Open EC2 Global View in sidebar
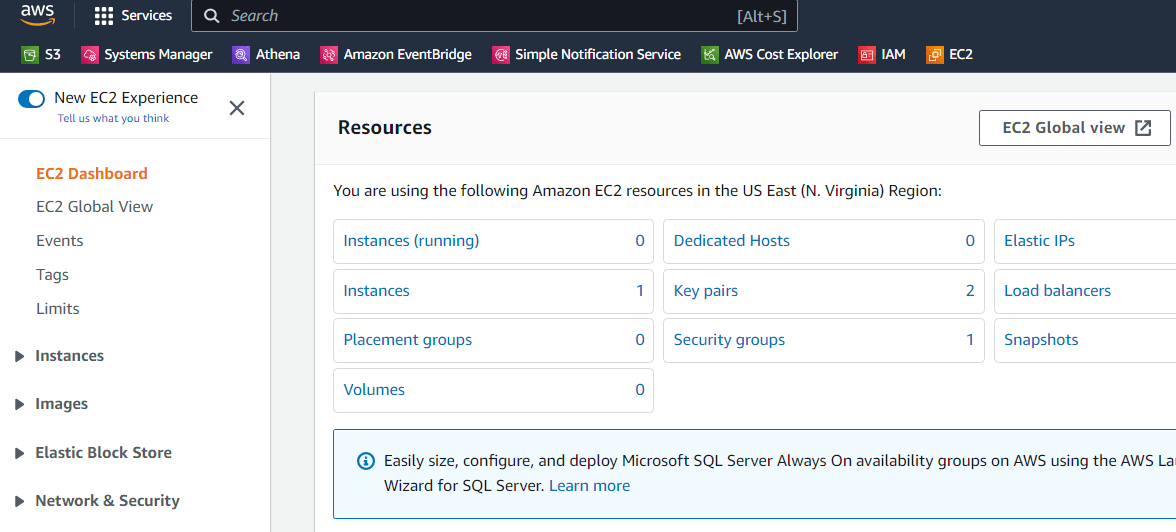Image resolution: width=1176 pixels, height=532 pixels. click(94, 206)
